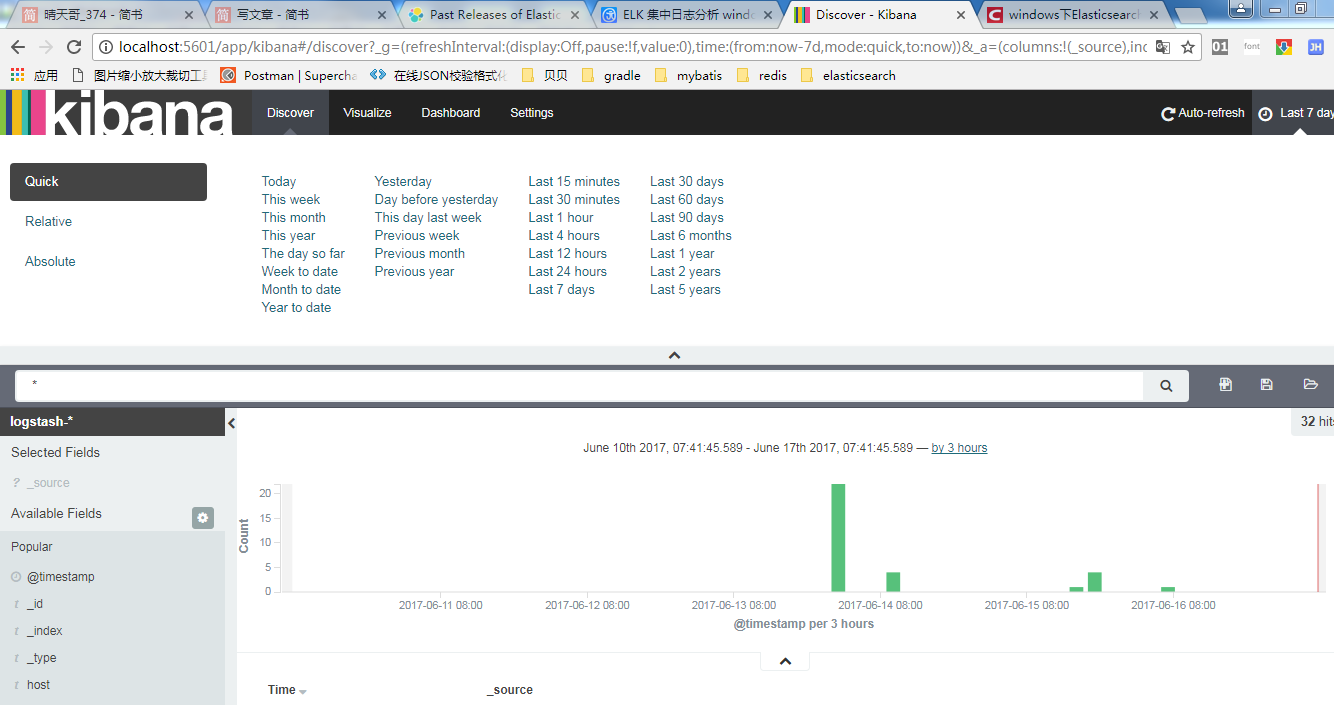Click the _source selected field
Screen dimensions: 1334x705
(49, 483)
